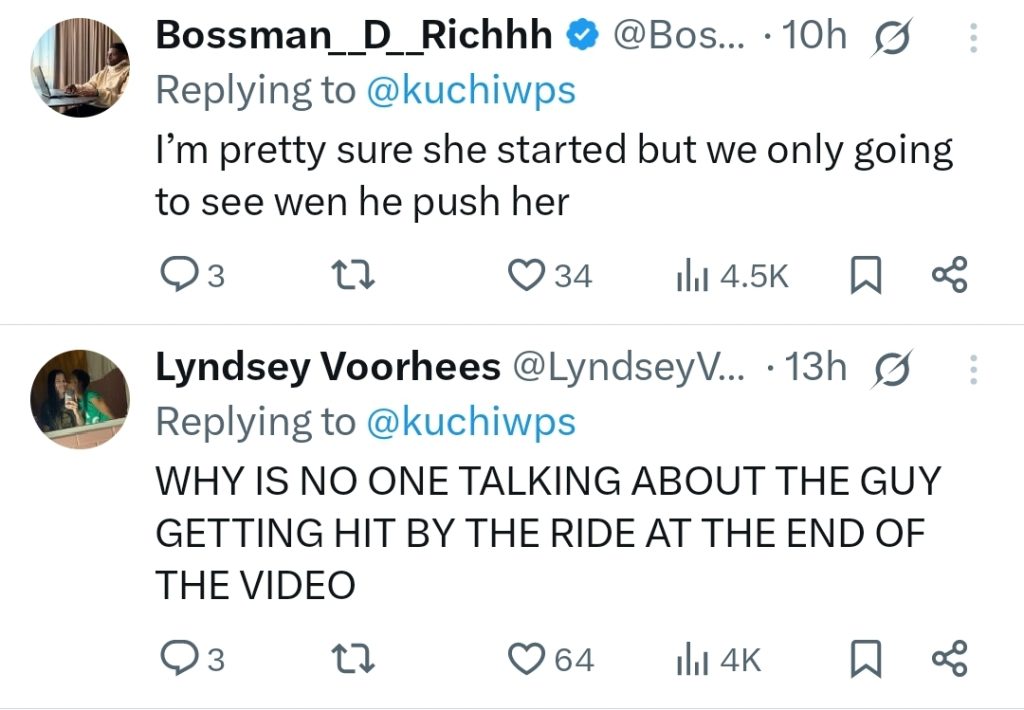Screen dimensions: 1024x710
Task: Open @kuchiwps link in Bossman's reply
Action: click(x=471, y=90)
